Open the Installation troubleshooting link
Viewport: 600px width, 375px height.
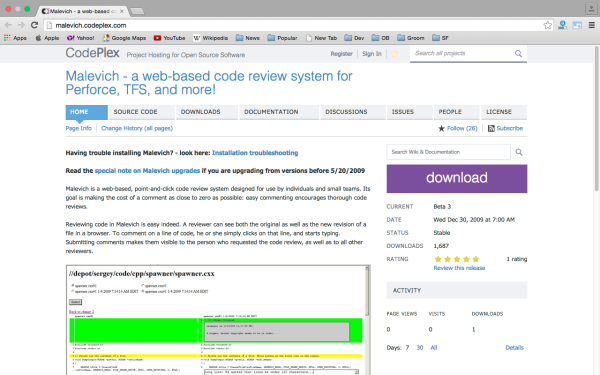point(255,153)
